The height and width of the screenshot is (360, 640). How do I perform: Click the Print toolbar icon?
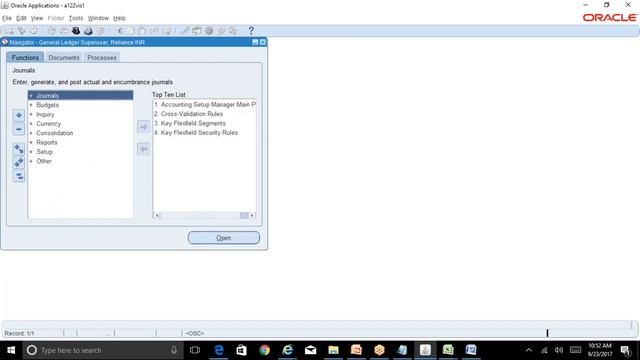click(88, 31)
